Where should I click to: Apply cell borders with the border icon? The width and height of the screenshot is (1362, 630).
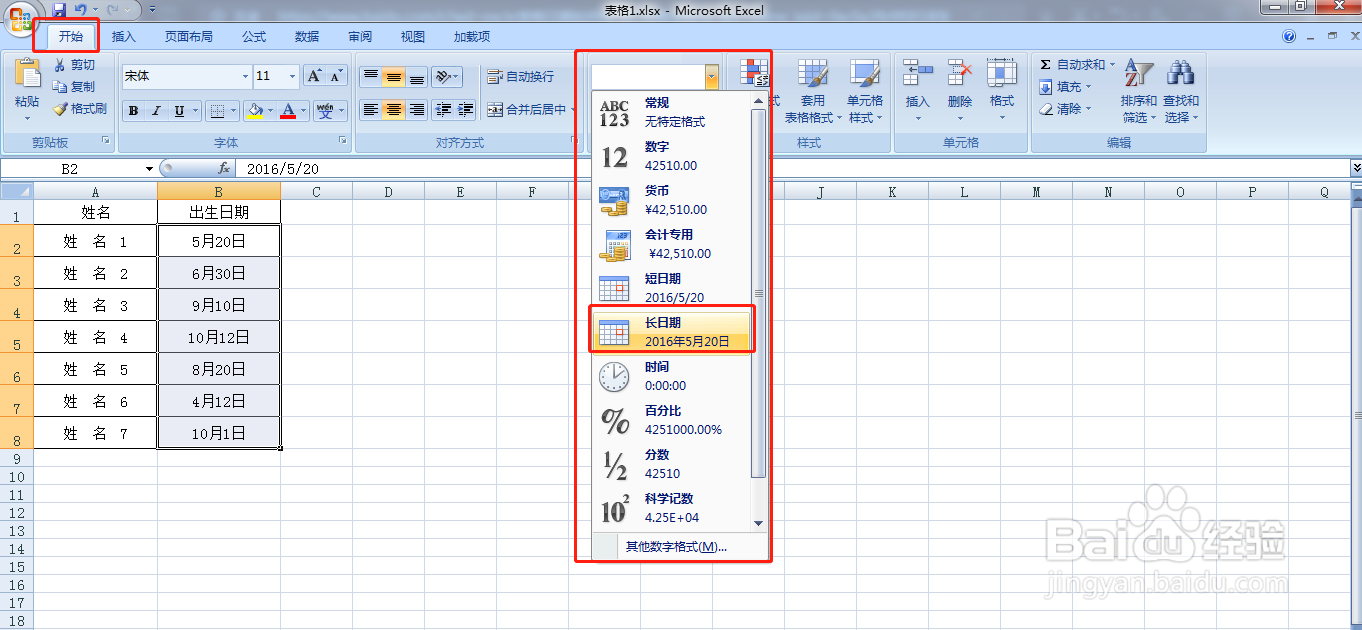[x=217, y=111]
